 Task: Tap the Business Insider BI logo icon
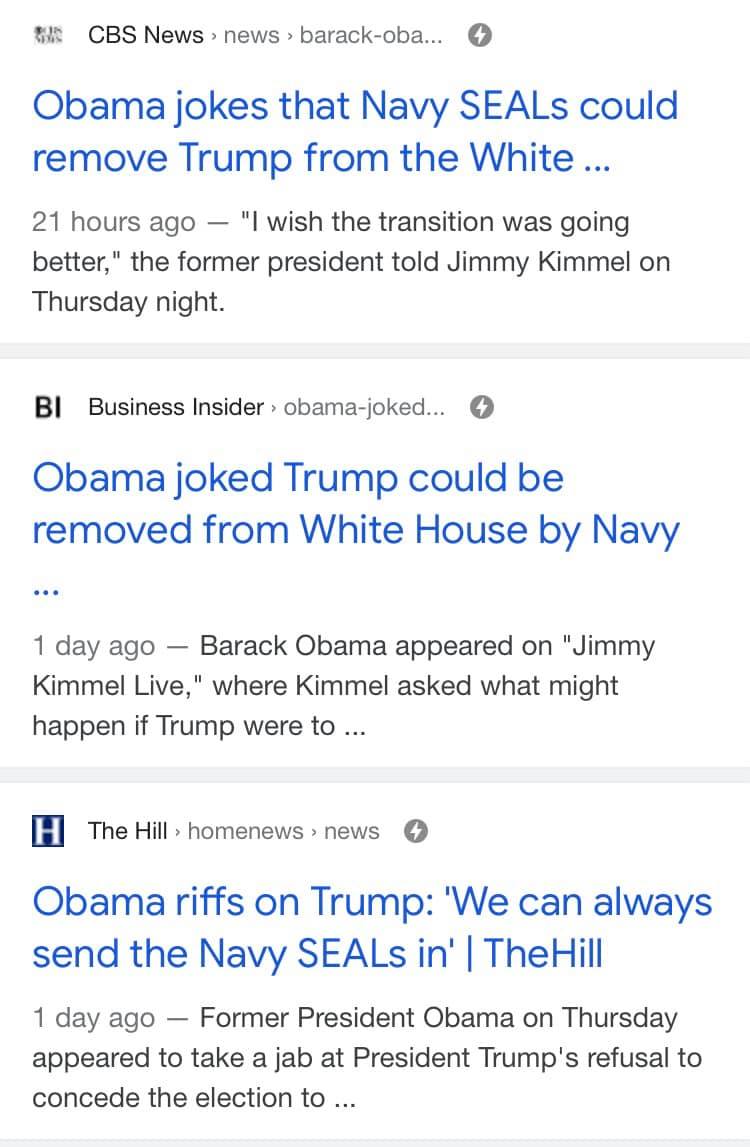click(x=48, y=407)
